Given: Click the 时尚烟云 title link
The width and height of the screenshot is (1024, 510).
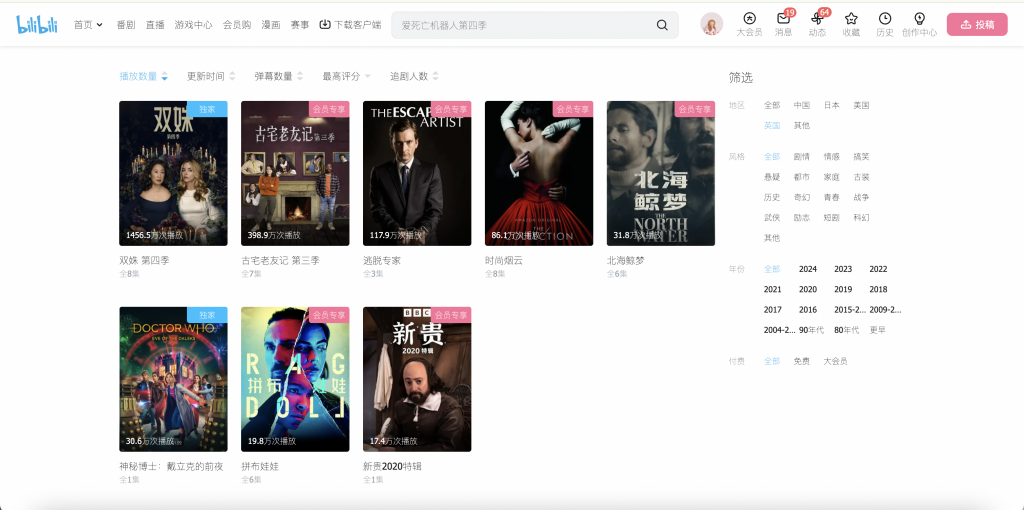Looking at the screenshot, I should [x=504, y=261].
